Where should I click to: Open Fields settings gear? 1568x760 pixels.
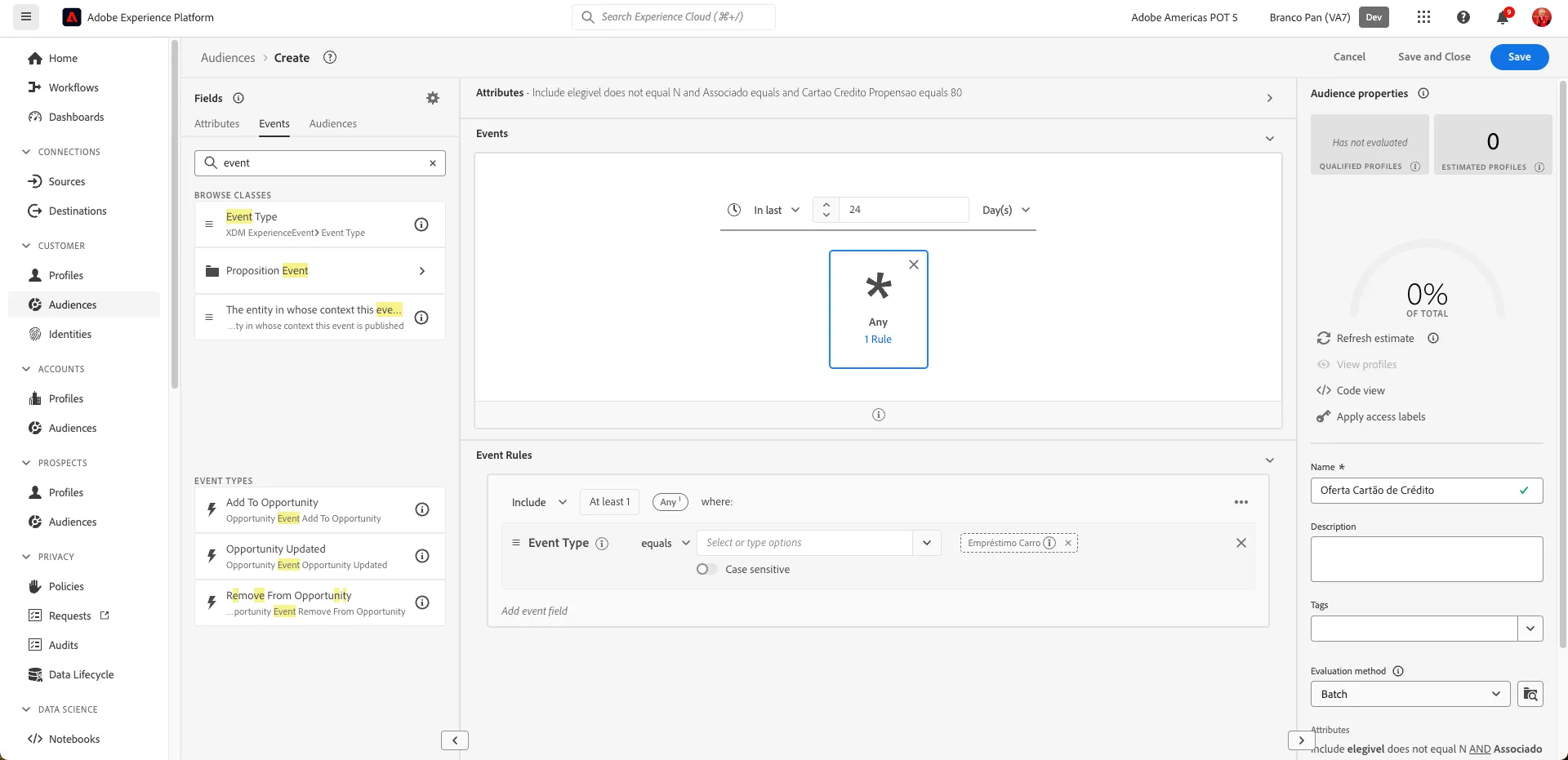pos(433,98)
